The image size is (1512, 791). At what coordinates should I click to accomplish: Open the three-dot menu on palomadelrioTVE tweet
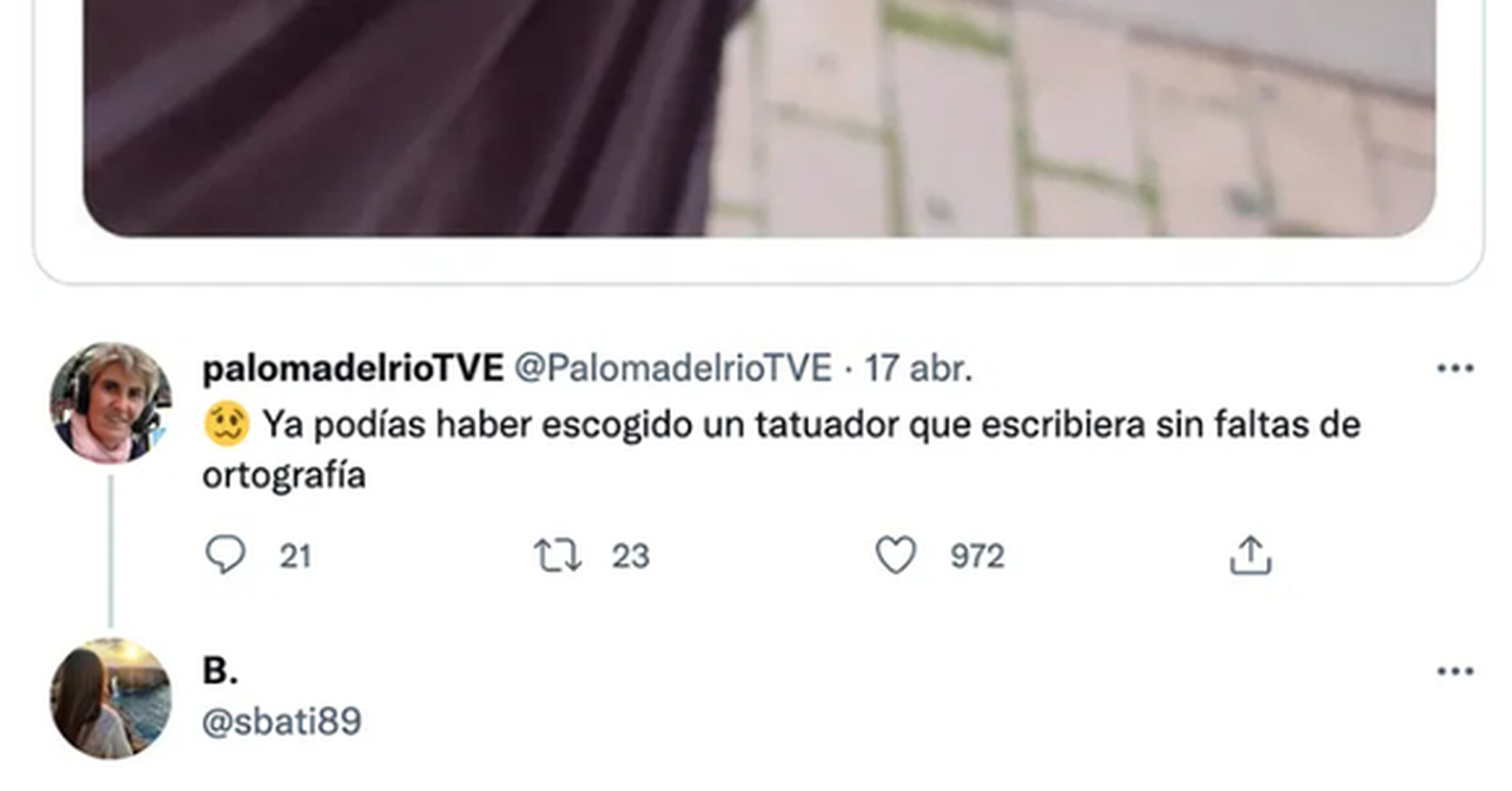click(x=1455, y=368)
